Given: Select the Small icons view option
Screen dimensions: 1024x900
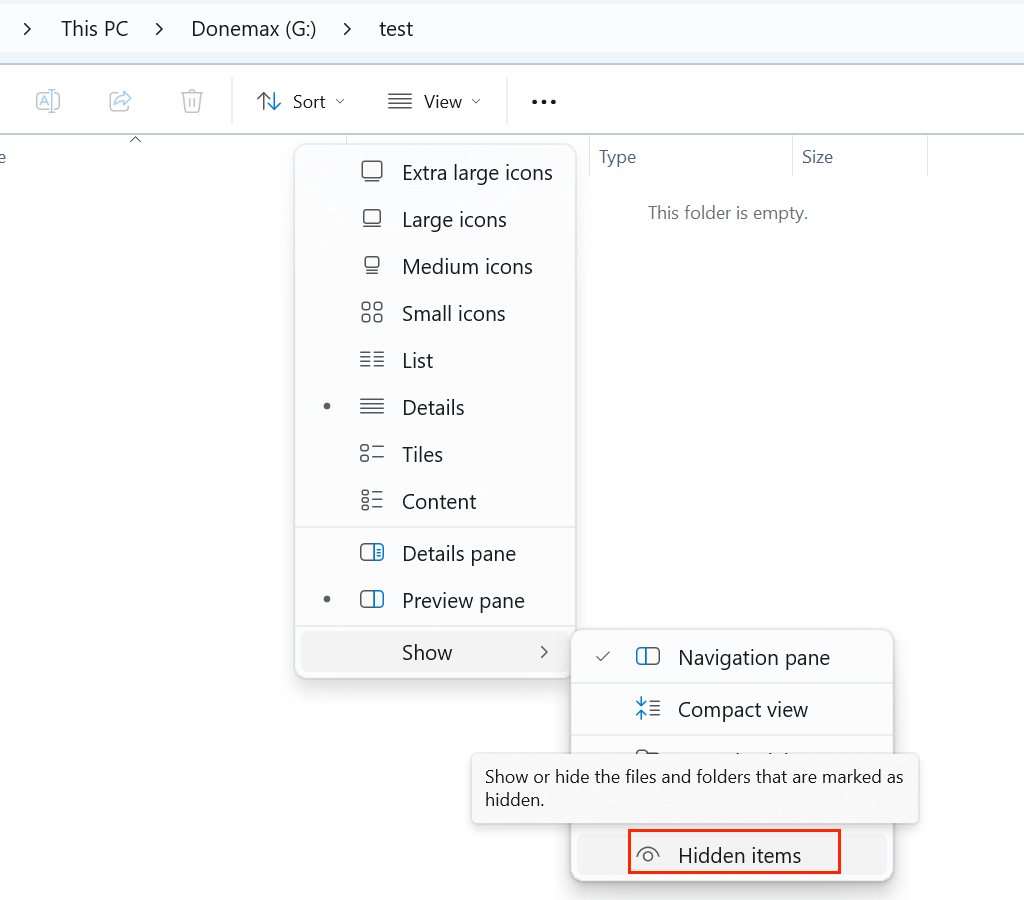Looking at the screenshot, I should (453, 313).
